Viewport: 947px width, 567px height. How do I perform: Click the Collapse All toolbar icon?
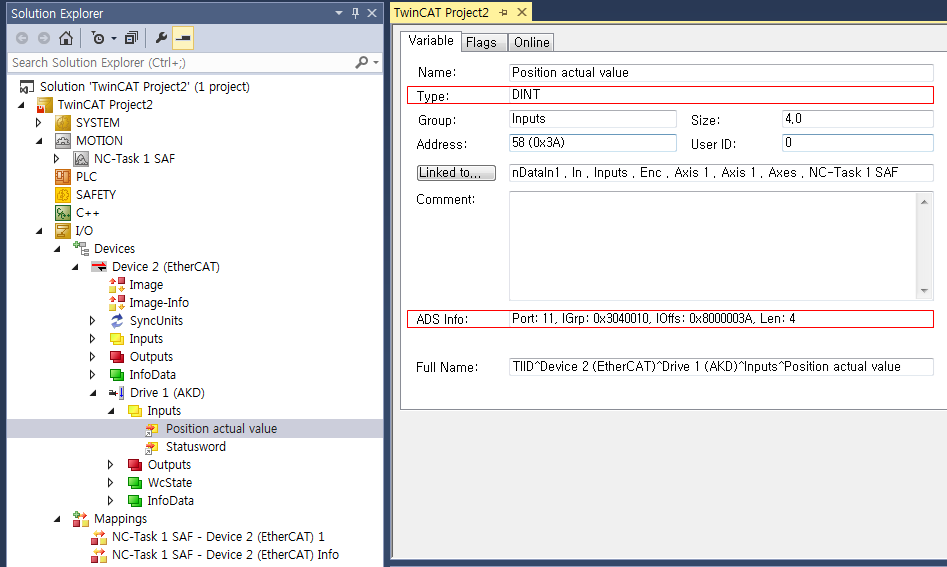pyautogui.click(x=131, y=38)
